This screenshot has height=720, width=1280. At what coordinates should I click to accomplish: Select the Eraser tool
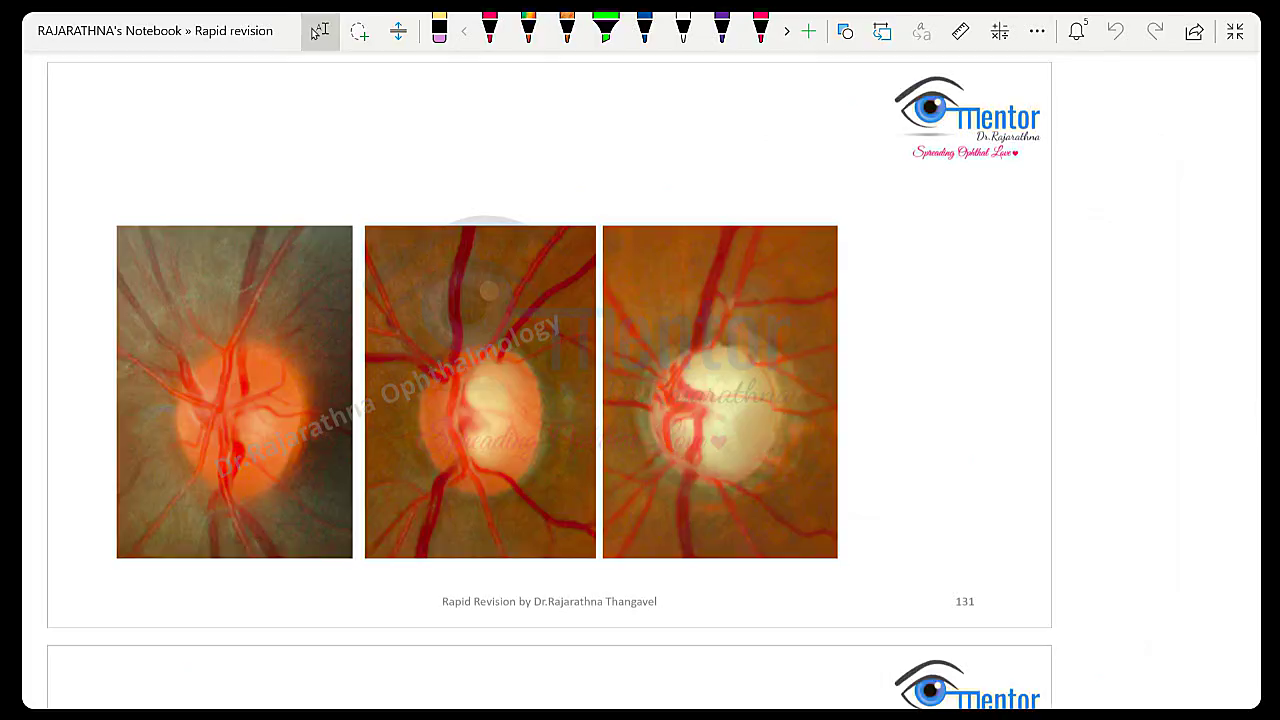(439, 30)
